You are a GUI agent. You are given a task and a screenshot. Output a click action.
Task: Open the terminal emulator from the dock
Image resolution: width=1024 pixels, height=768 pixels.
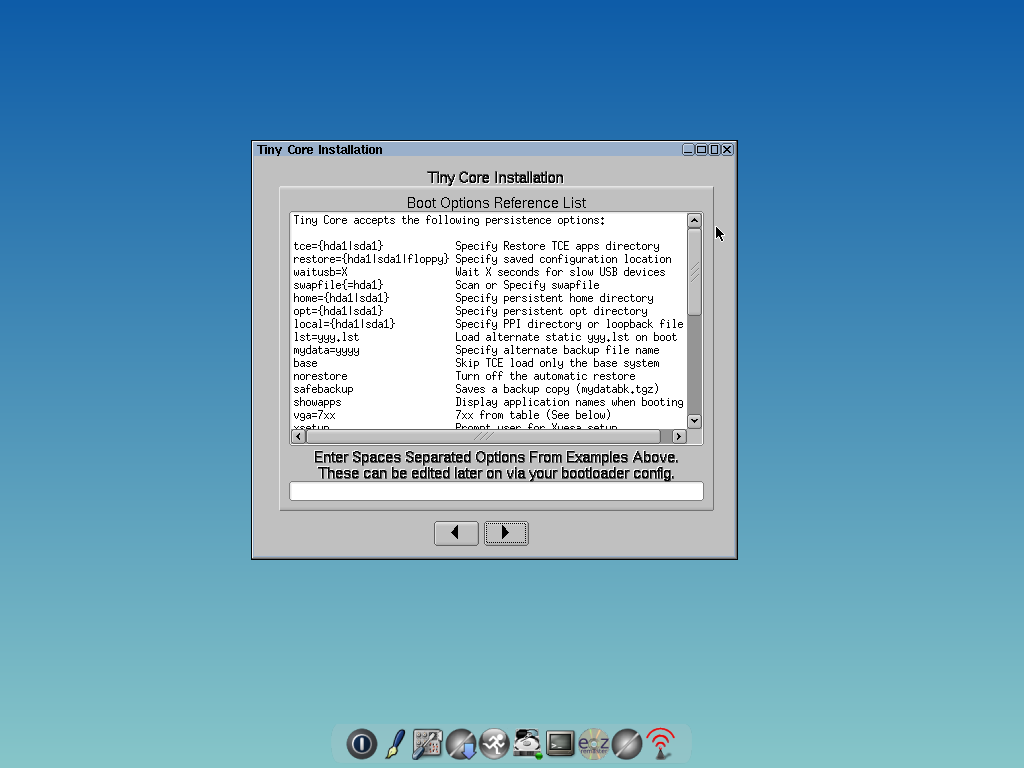pyautogui.click(x=560, y=744)
